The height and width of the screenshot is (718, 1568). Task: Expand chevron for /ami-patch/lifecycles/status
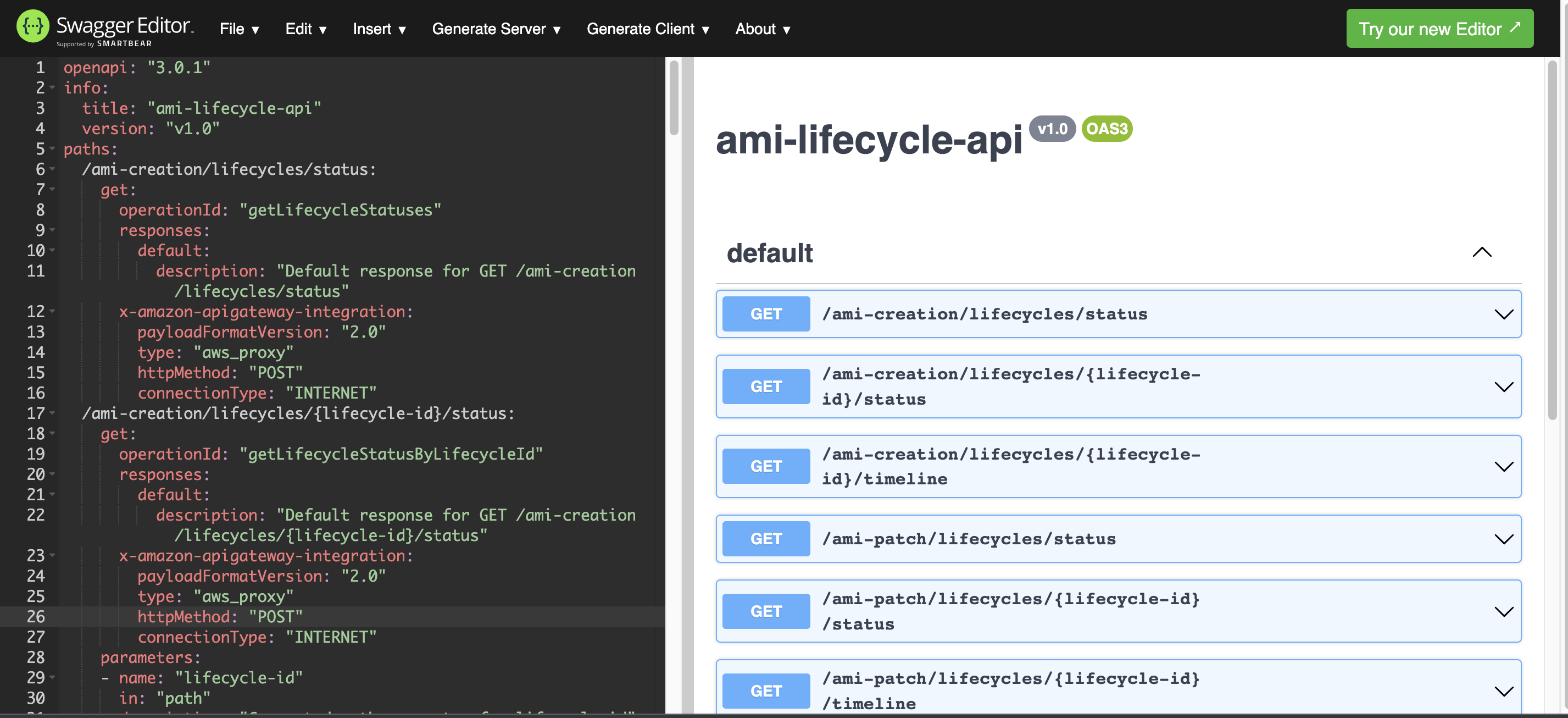click(1504, 539)
